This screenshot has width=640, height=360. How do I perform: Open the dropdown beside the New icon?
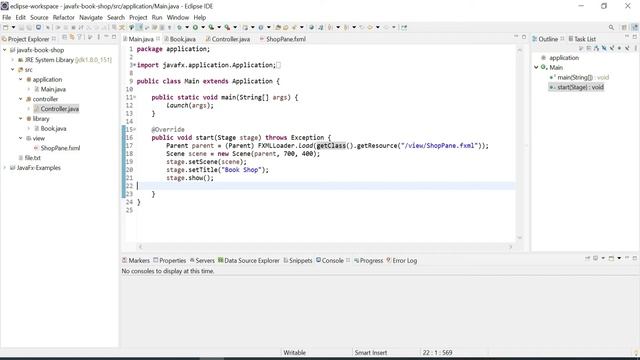[13, 27]
